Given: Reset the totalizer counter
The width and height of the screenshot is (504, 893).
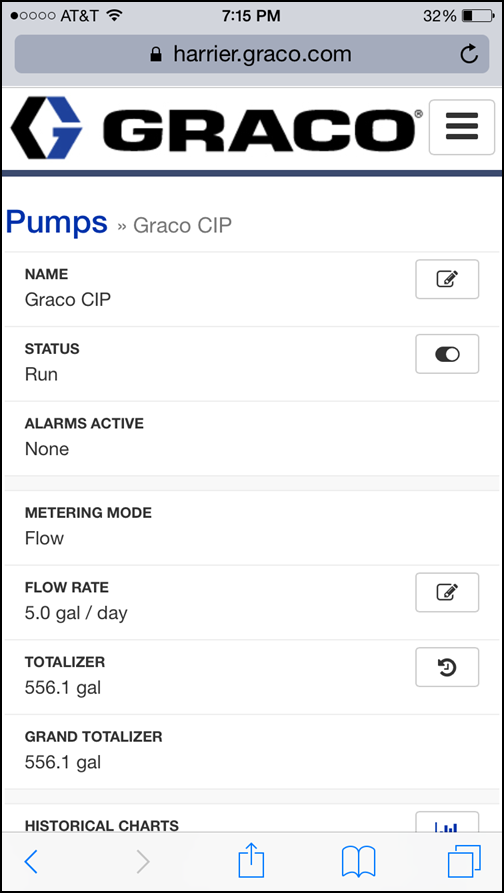Looking at the screenshot, I should (447, 667).
